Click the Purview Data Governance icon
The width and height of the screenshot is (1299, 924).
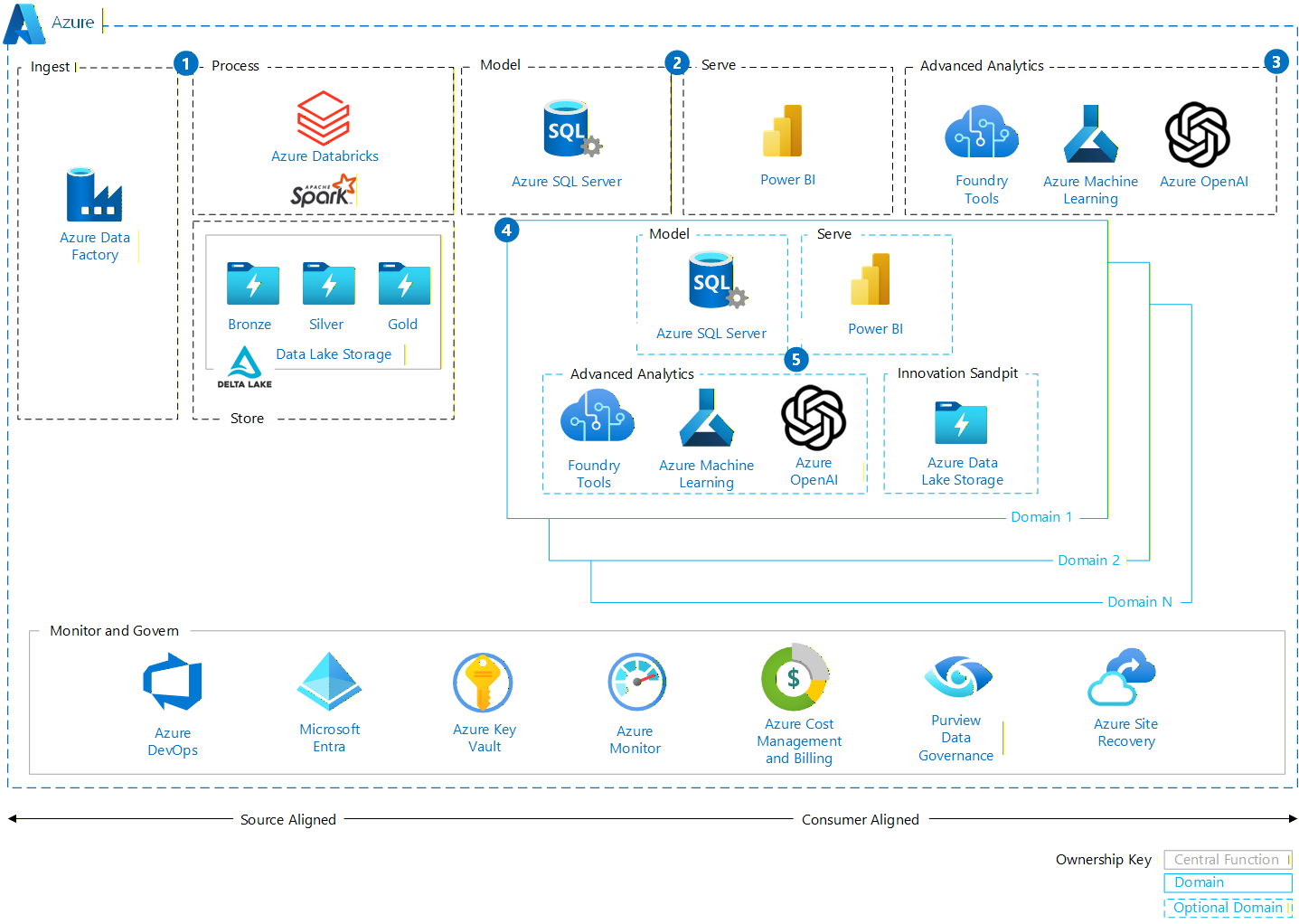pyautogui.click(x=958, y=677)
